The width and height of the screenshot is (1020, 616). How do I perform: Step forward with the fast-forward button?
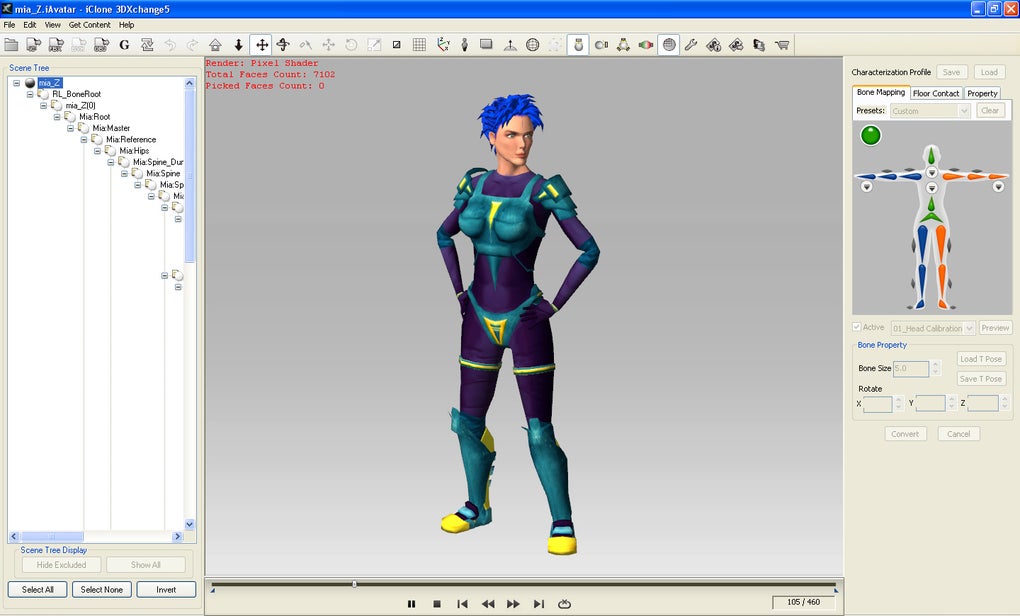513,604
